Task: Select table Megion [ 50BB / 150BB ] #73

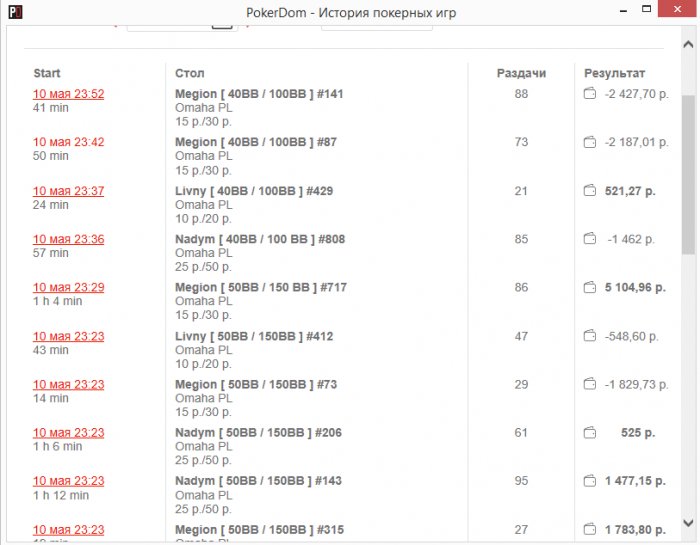Action: click(256, 384)
